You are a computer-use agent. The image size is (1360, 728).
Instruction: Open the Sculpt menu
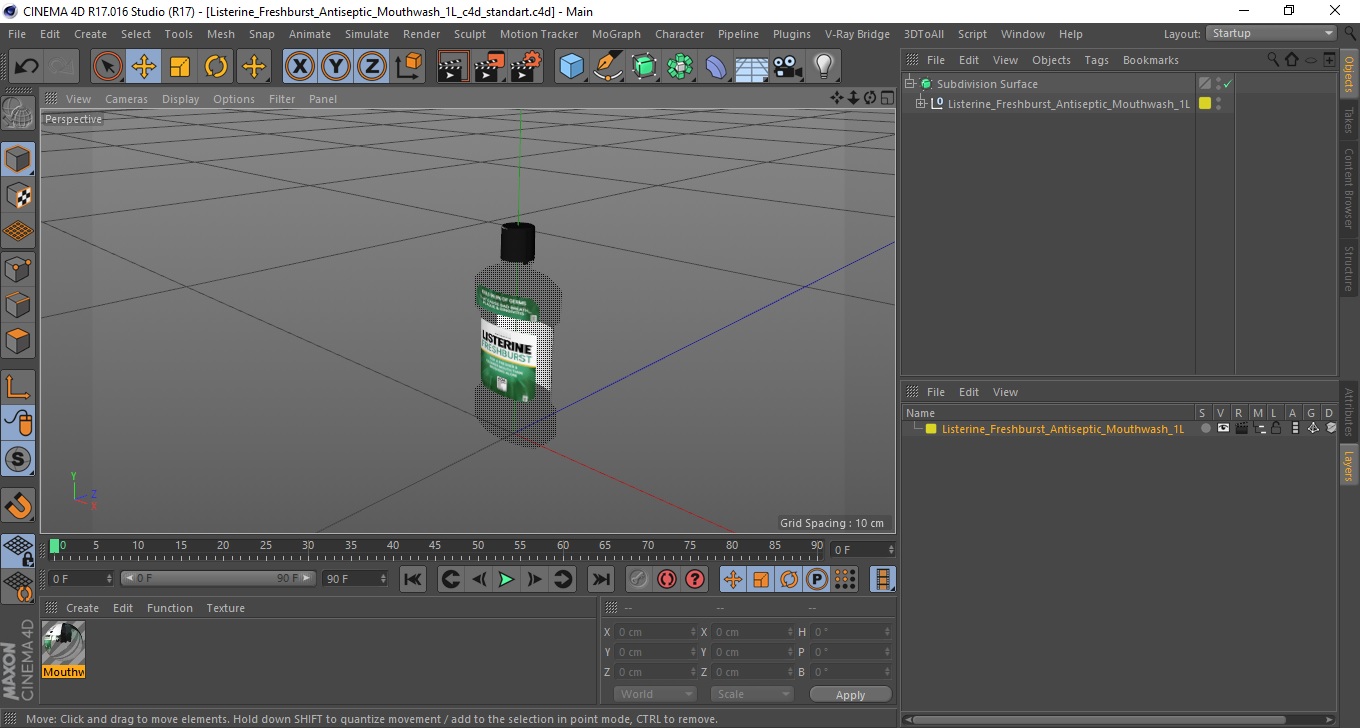pyautogui.click(x=470, y=34)
